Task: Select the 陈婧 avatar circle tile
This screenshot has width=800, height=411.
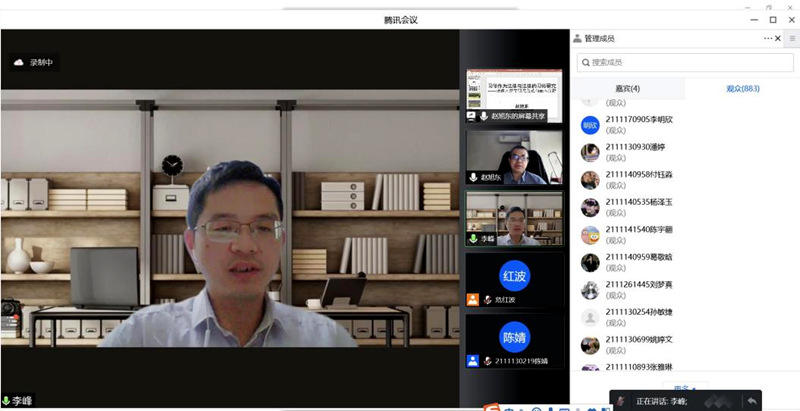Action: pyautogui.click(x=514, y=337)
